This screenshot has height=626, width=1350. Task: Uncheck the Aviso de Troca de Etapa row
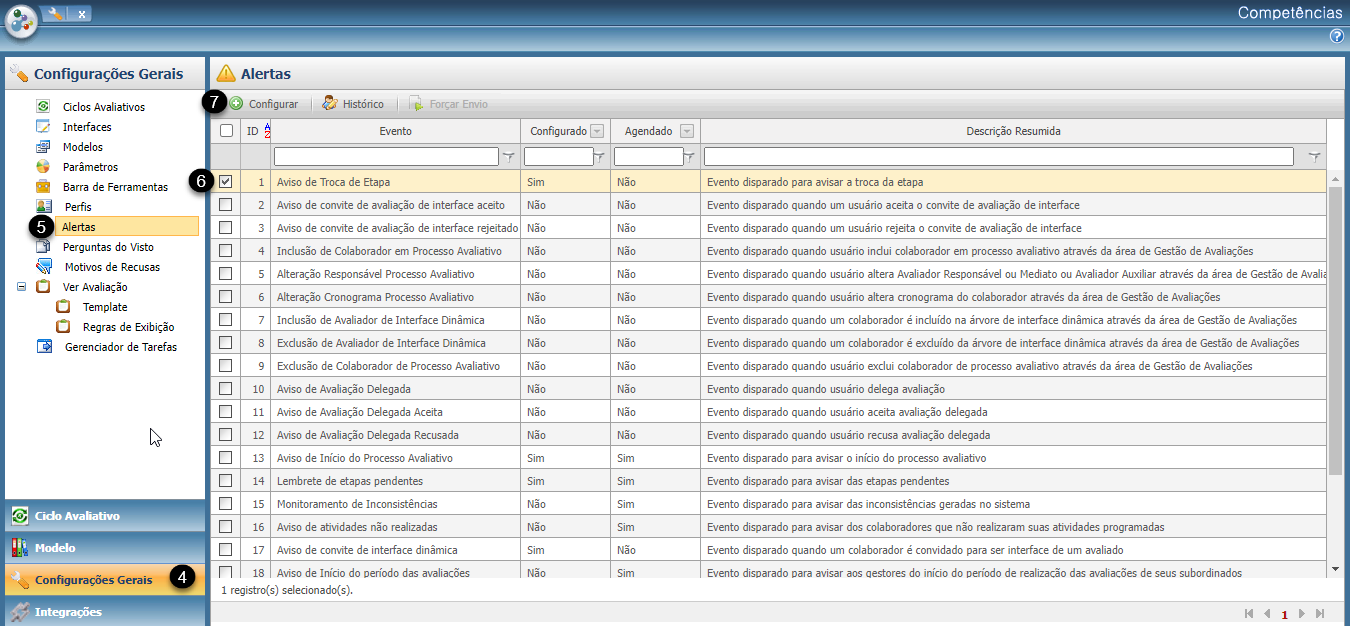click(226, 182)
